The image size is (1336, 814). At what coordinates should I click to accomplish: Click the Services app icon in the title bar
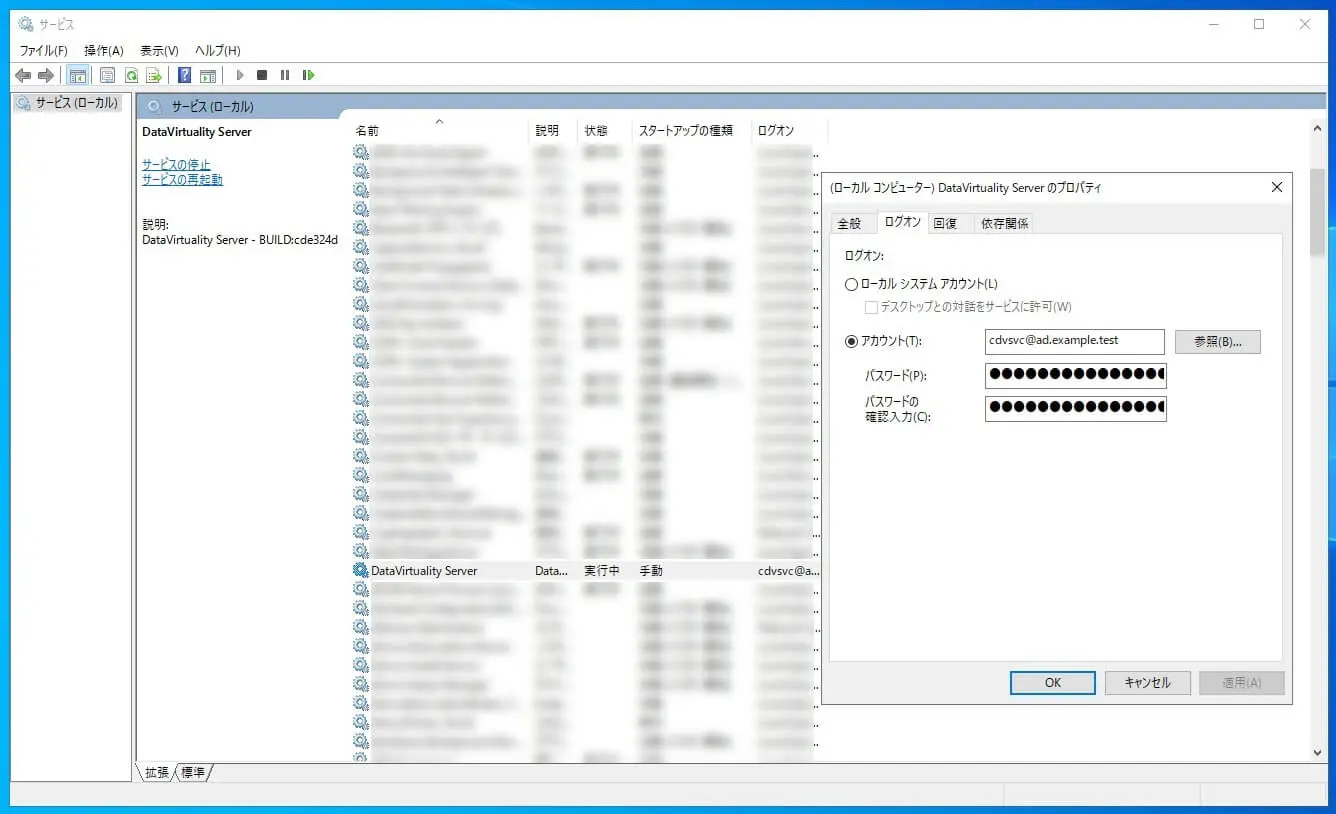tap(26, 24)
